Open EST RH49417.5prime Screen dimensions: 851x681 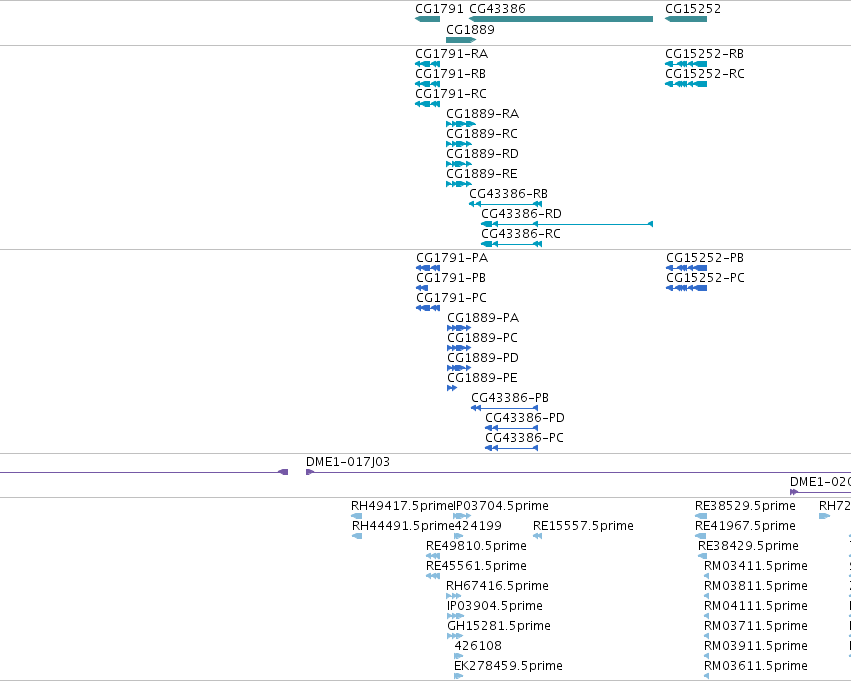pos(402,506)
